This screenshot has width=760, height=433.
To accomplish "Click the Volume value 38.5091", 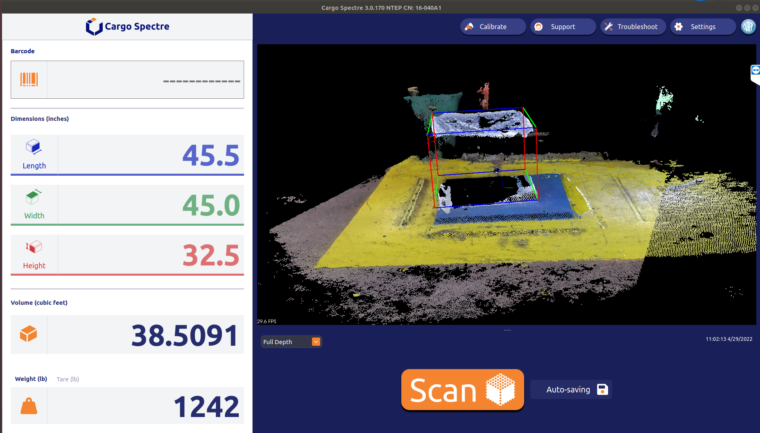I will pos(185,336).
